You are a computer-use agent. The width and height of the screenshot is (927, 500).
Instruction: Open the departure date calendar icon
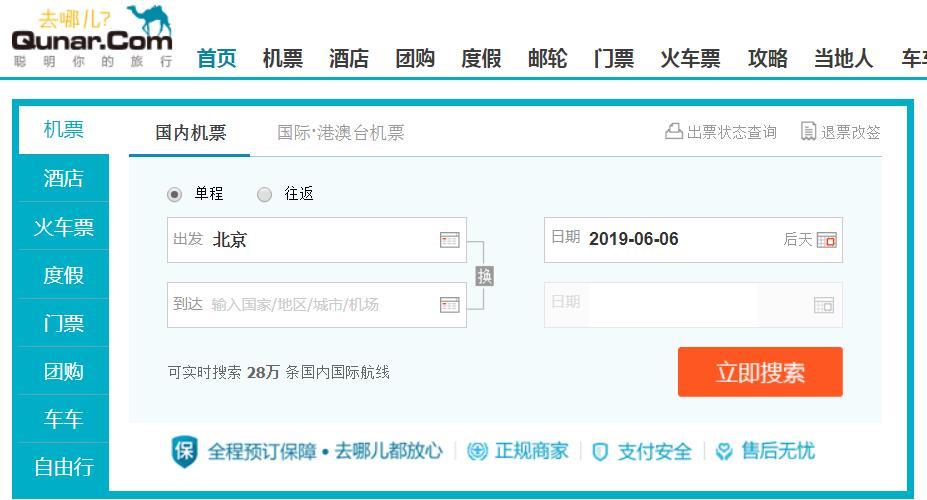click(826, 240)
